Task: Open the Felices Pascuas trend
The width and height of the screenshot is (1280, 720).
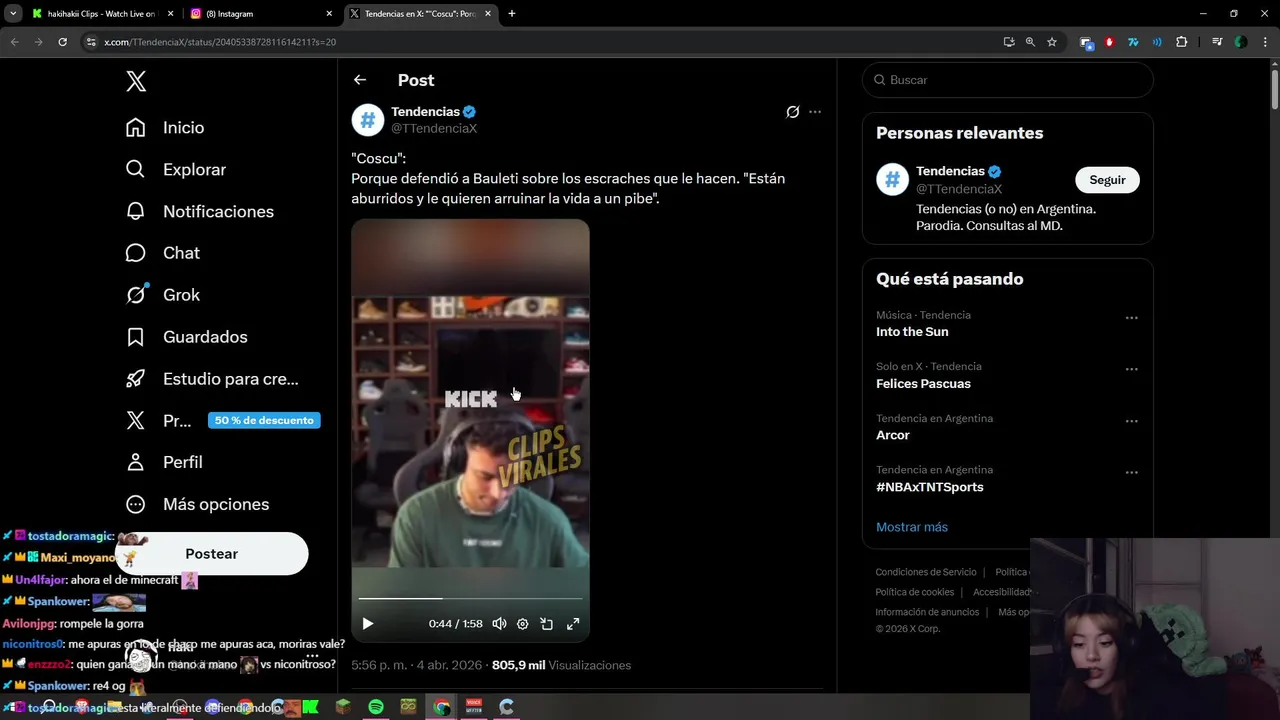Action: pyautogui.click(x=923, y=384)
